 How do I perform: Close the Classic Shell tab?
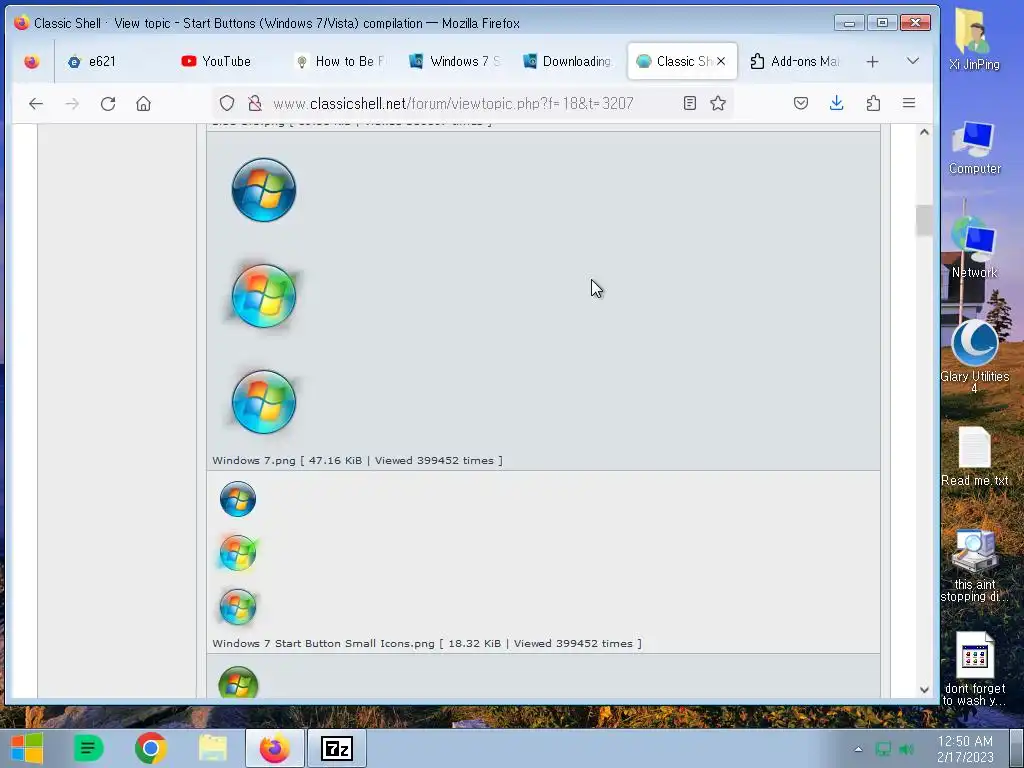point(721,61)
